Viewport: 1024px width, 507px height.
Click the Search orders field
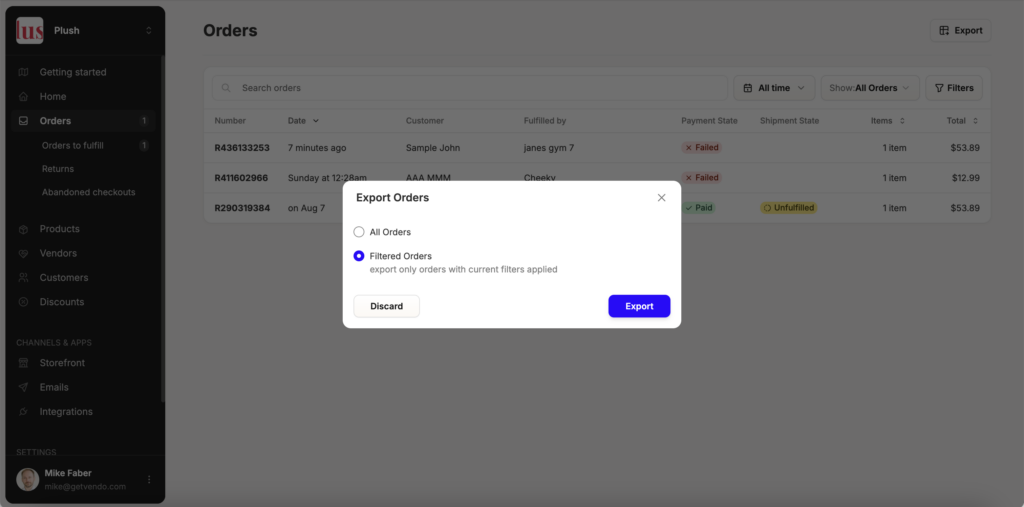tap(470, 88)
